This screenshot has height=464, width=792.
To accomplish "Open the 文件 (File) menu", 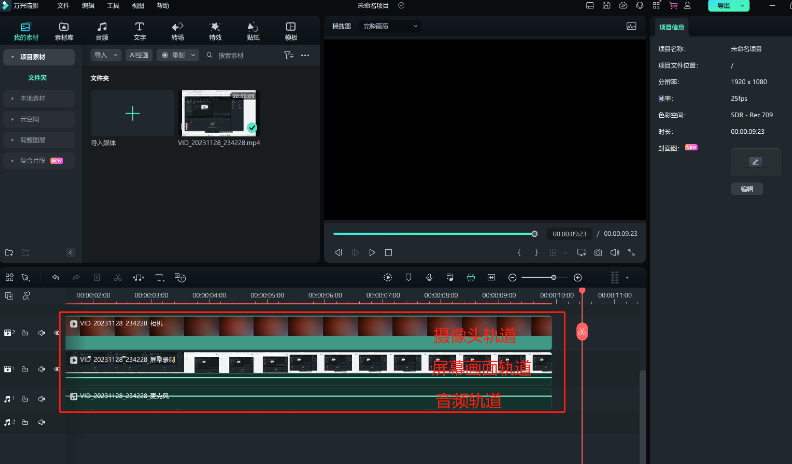I will click(62, 6).
